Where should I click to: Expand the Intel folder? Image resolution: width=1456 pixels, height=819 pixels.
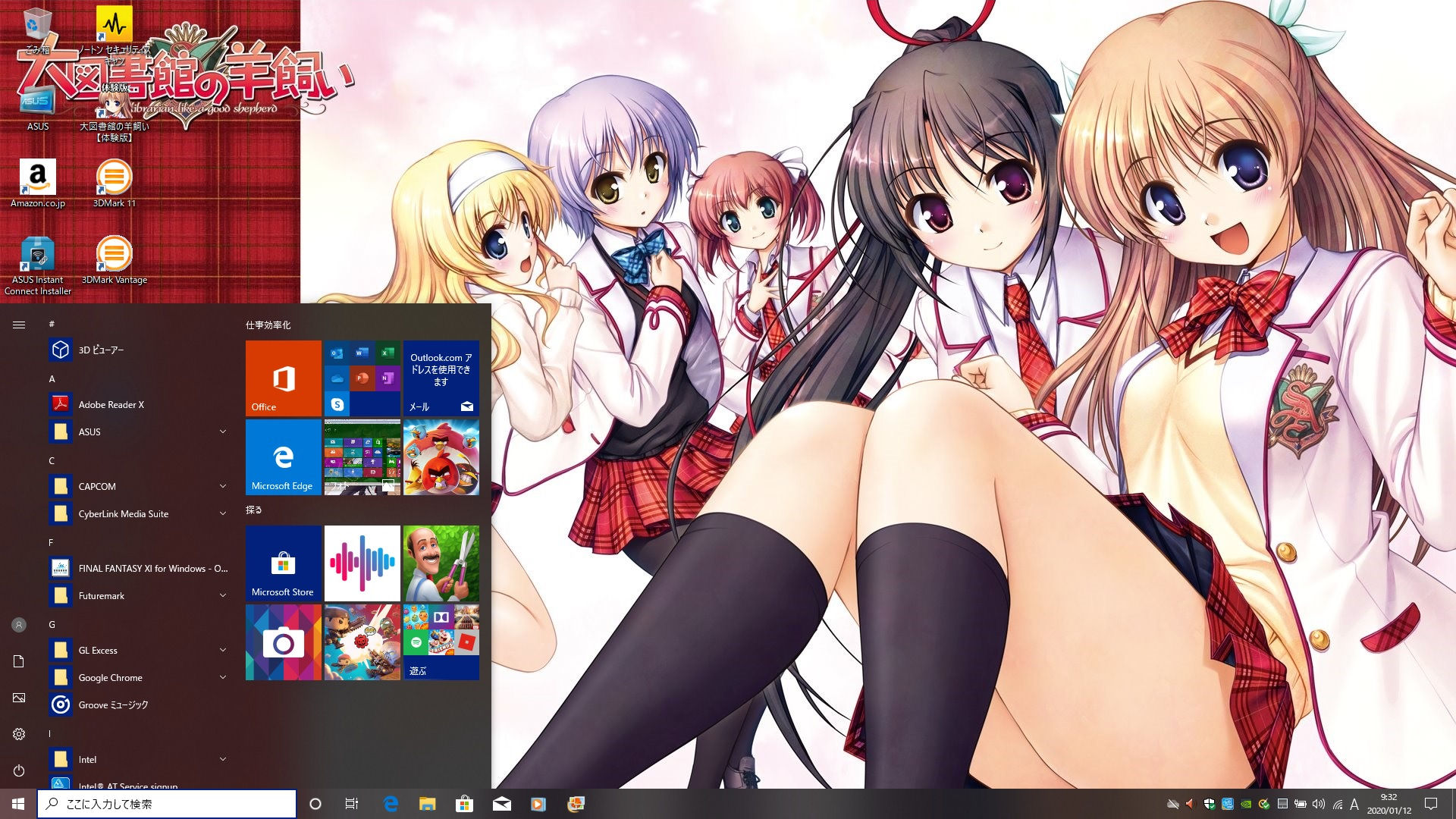coord(140,760)
